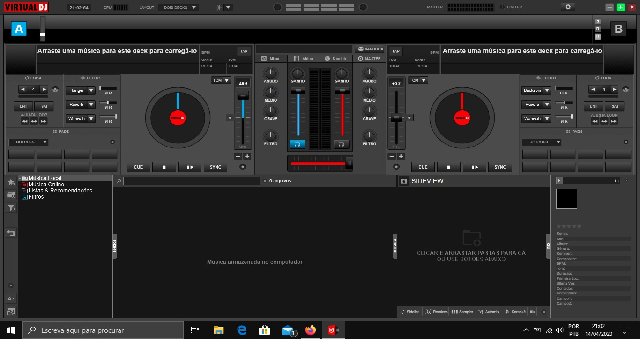Open third effect dropdown on deck A
Screen dimensions: 640x360
pyautogui.click(x=80, y=118)
